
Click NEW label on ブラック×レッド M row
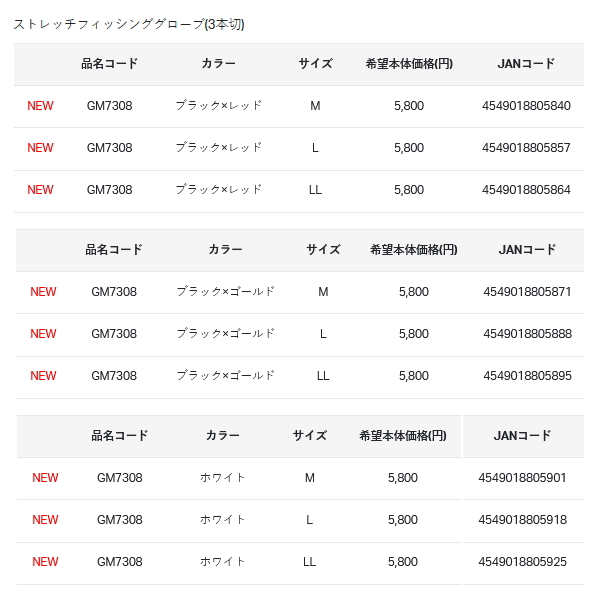tap(41, 106)
